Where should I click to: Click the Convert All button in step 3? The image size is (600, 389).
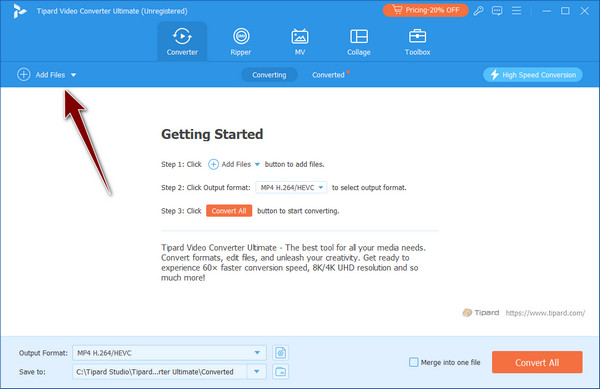[x=229, y=211]
